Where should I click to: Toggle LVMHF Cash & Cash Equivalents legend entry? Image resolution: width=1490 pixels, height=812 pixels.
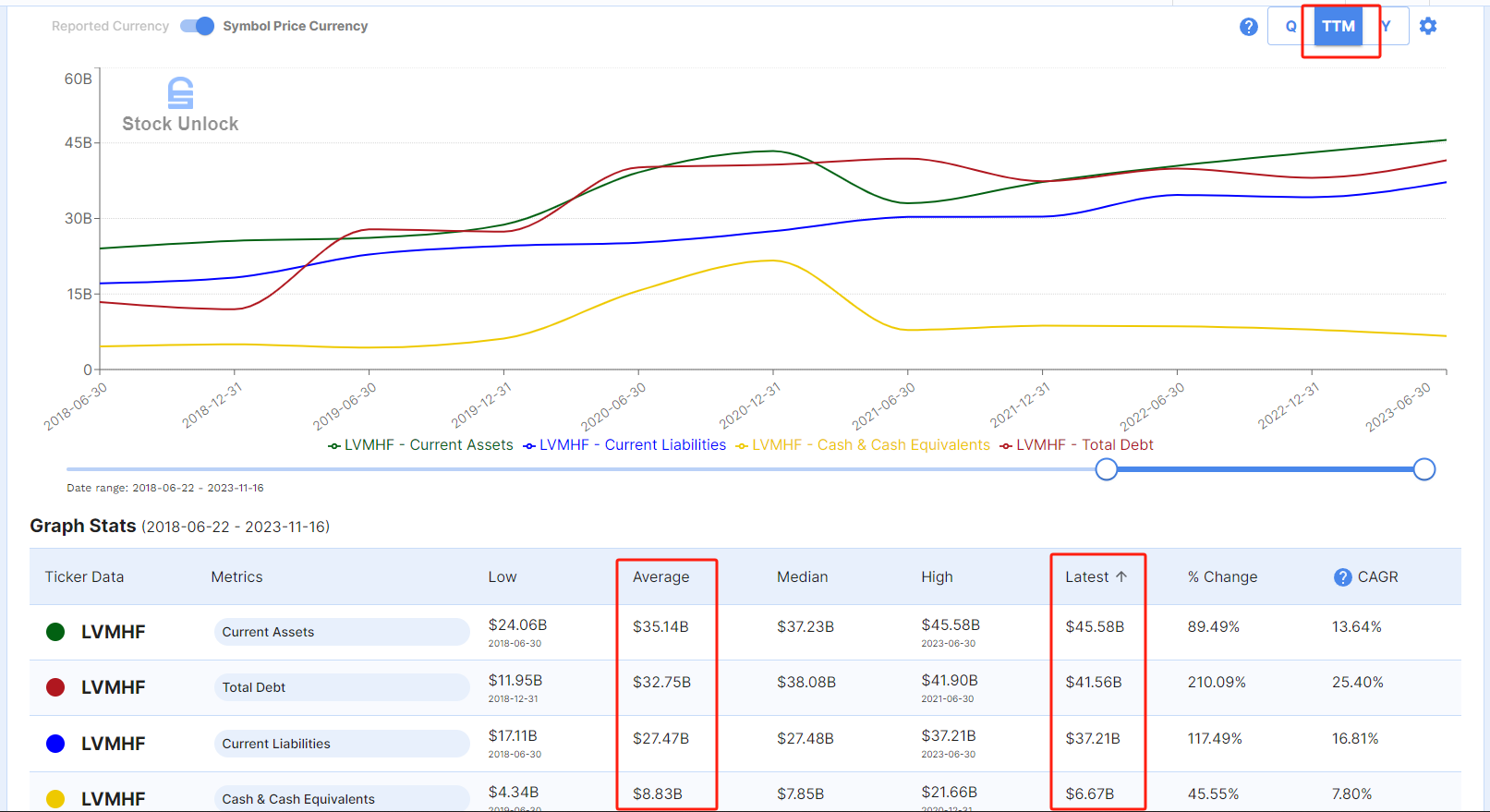pyautogui.click(x=863, y=445)
